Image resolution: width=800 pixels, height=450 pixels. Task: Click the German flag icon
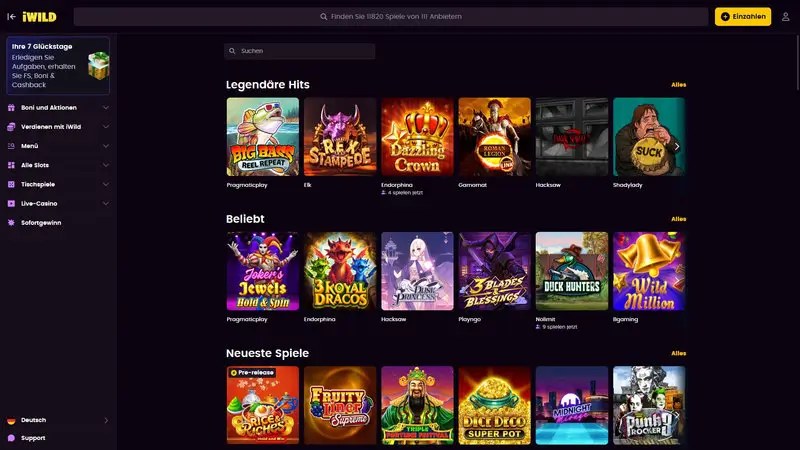point(11,420)
